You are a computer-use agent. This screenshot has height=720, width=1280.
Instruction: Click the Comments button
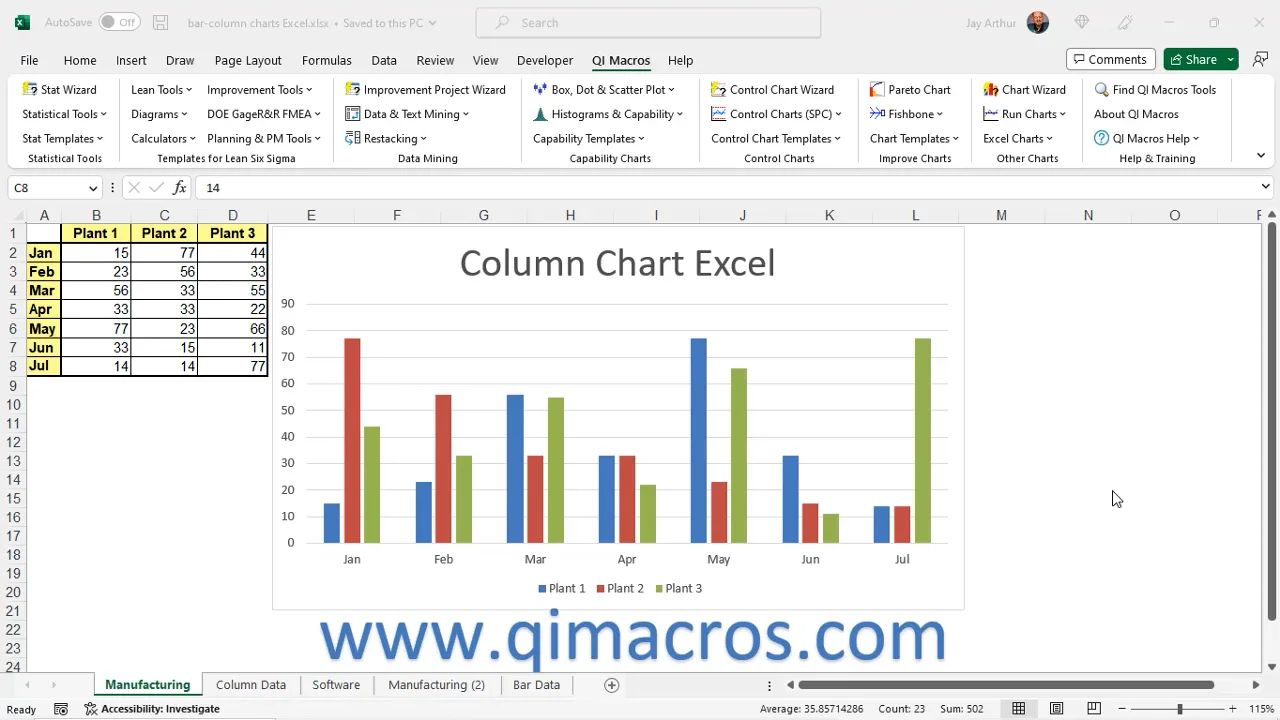pyautogui.click(x=1111, y=59)
